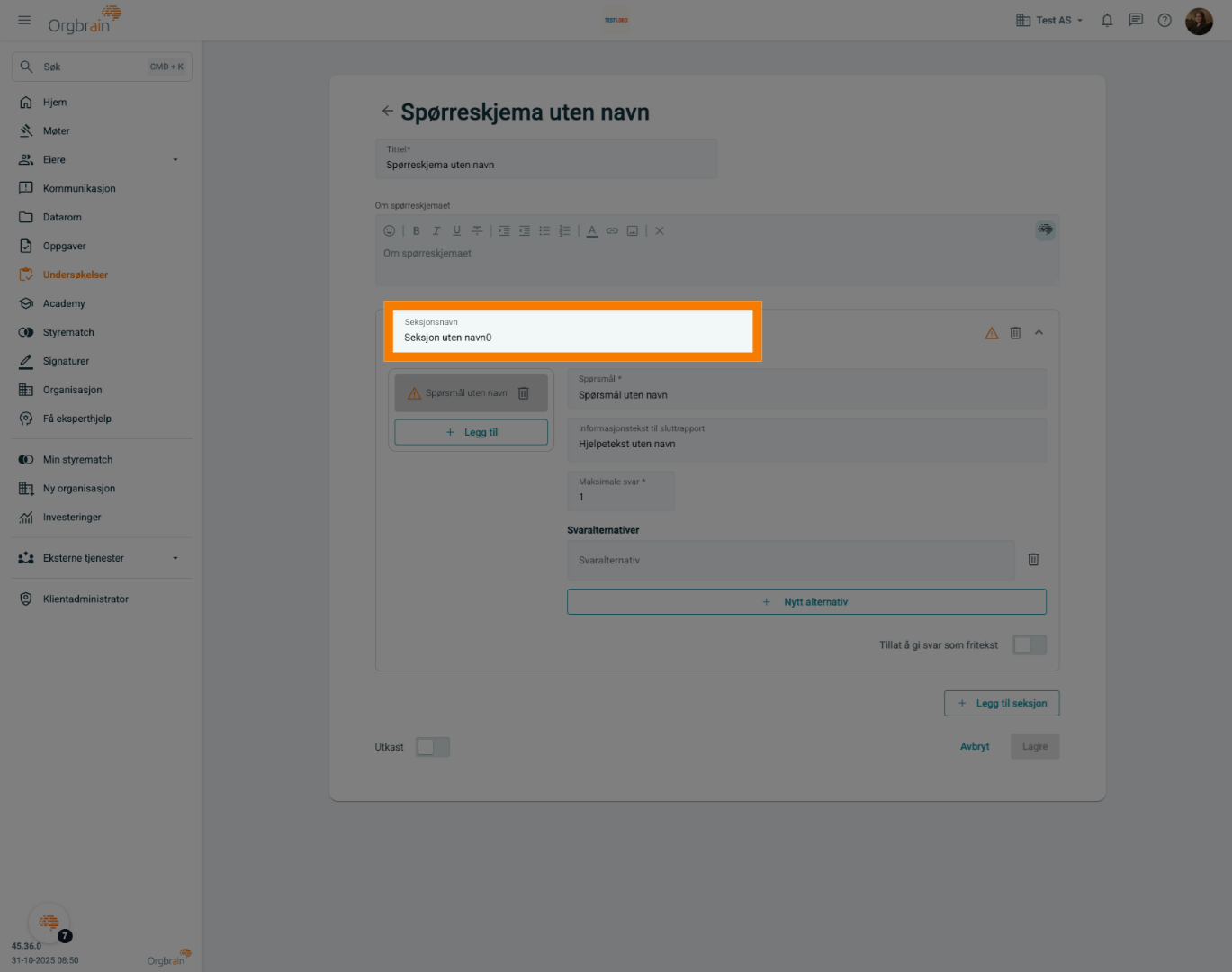Collapse the section with chevron arrow
This screenshot has height=972, width=1232.
[x=1039, y=333]
